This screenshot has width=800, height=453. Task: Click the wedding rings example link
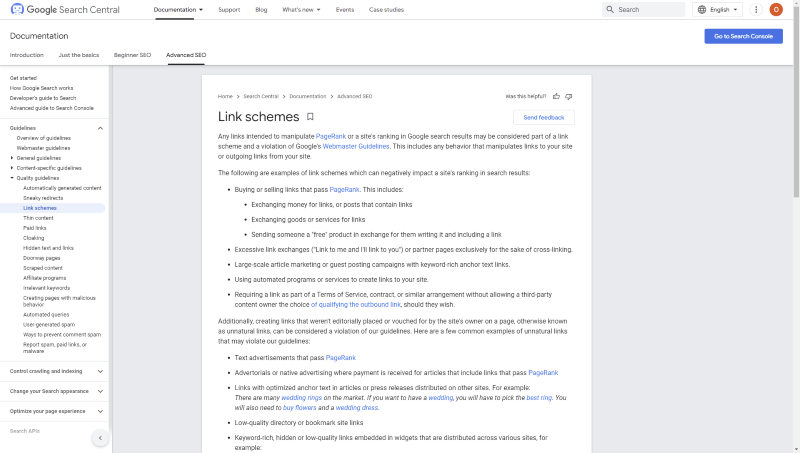point(302,397)
